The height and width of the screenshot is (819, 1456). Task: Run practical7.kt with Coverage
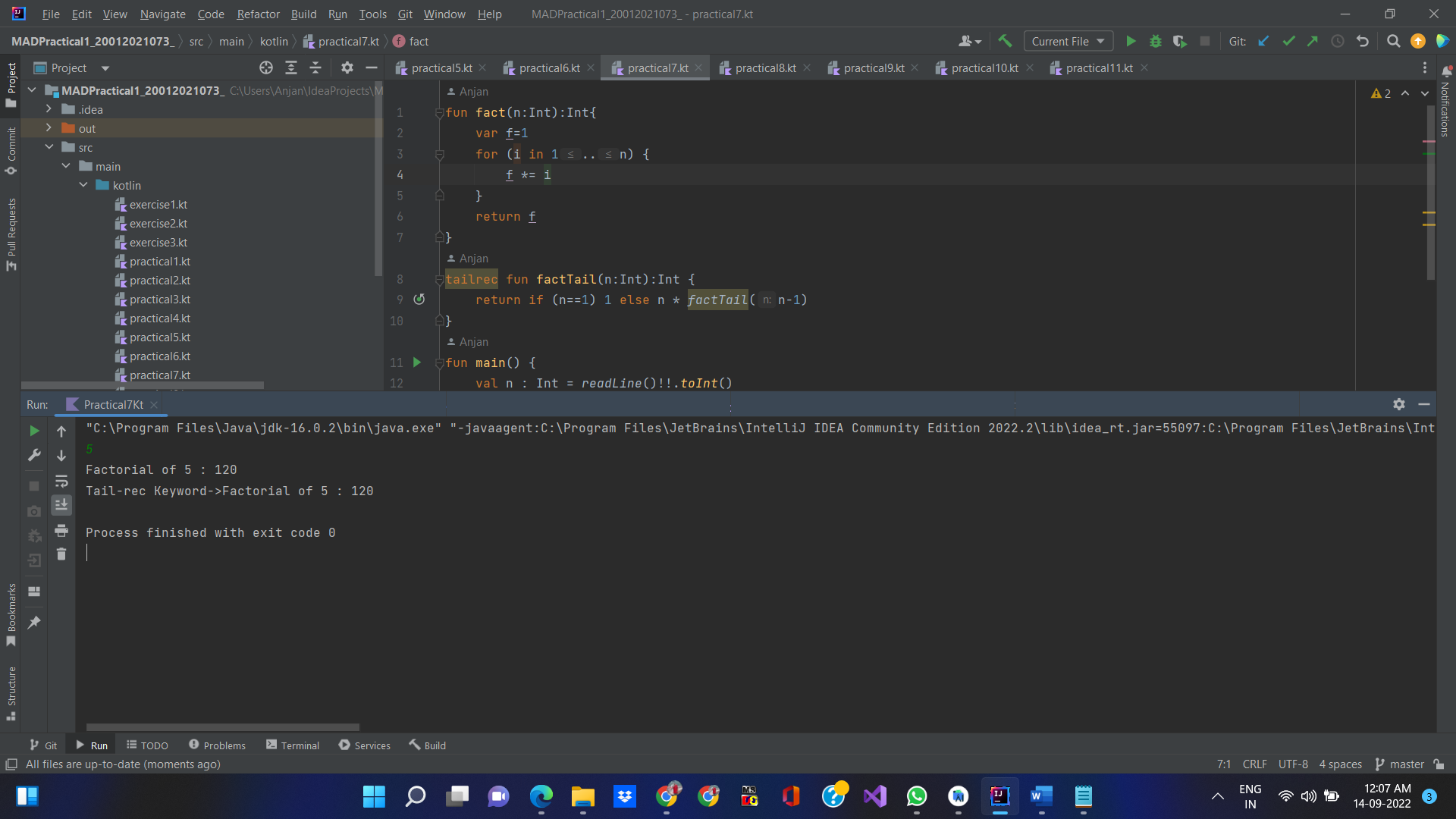click(x=1180, y=41)
